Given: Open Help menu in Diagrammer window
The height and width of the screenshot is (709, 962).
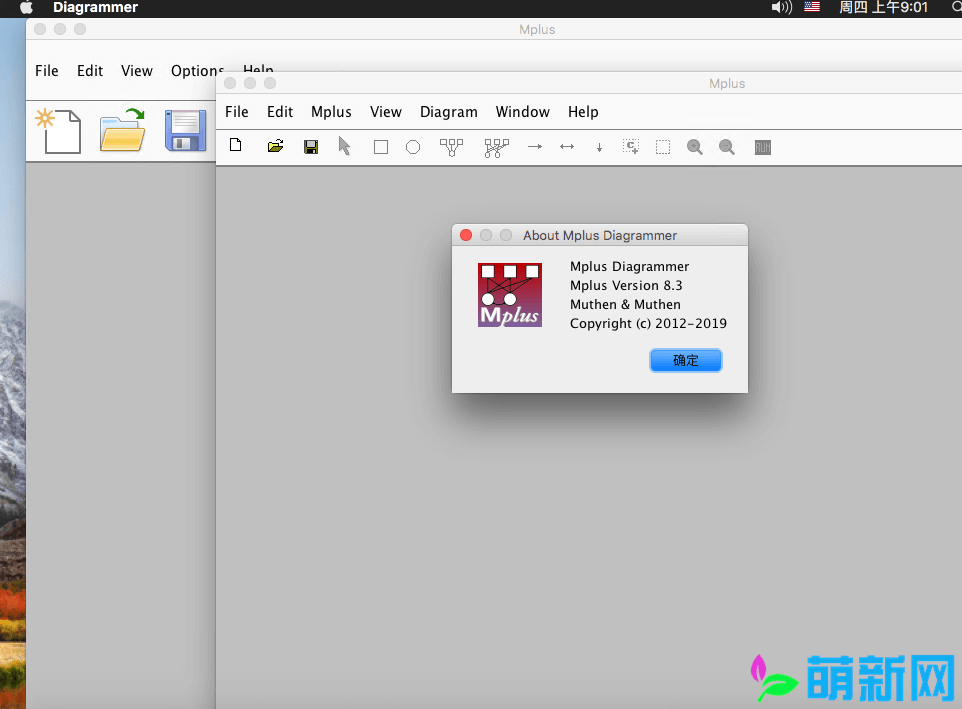Looking at the screenshot, I should pos(583,112).
